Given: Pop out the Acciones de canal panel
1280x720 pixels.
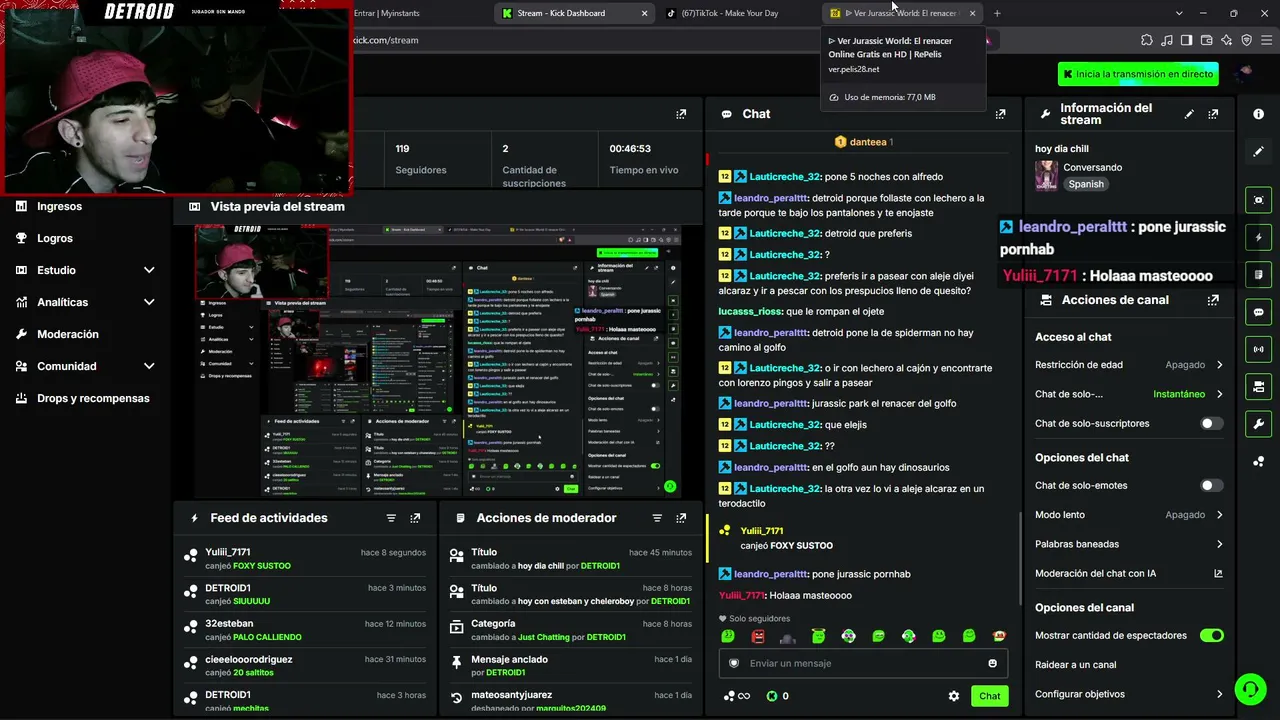Looking at the screenshot, I should (x=1213, y=300).
